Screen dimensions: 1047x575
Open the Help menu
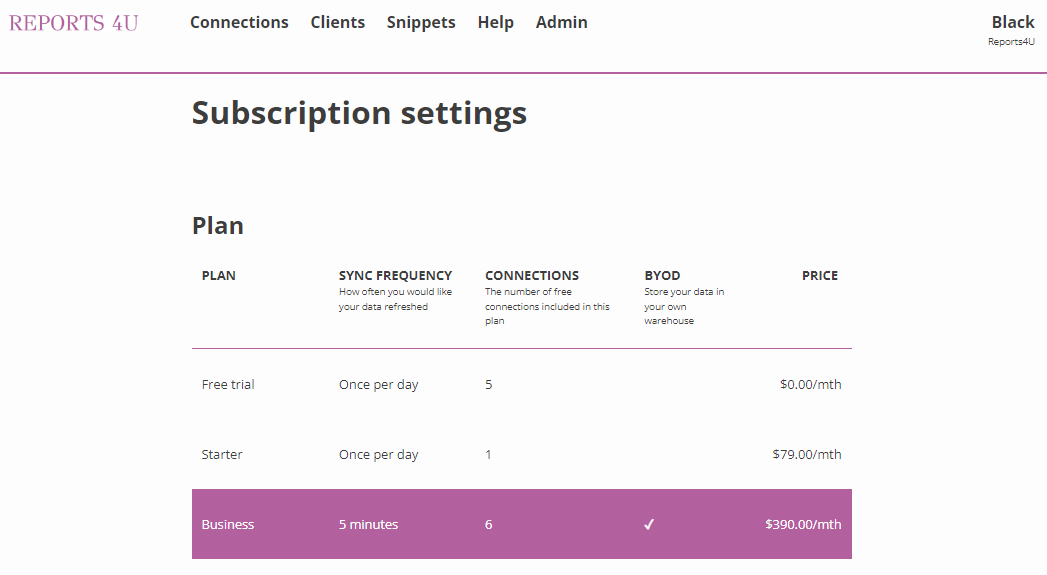coord(495,22)
